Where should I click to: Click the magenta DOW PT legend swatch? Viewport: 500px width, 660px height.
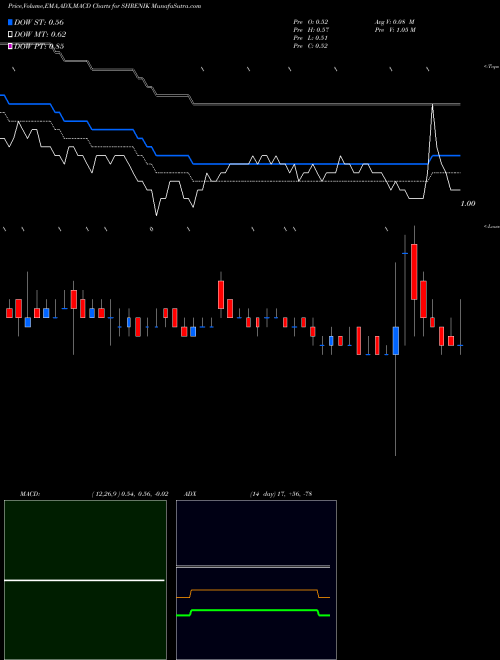10,46
